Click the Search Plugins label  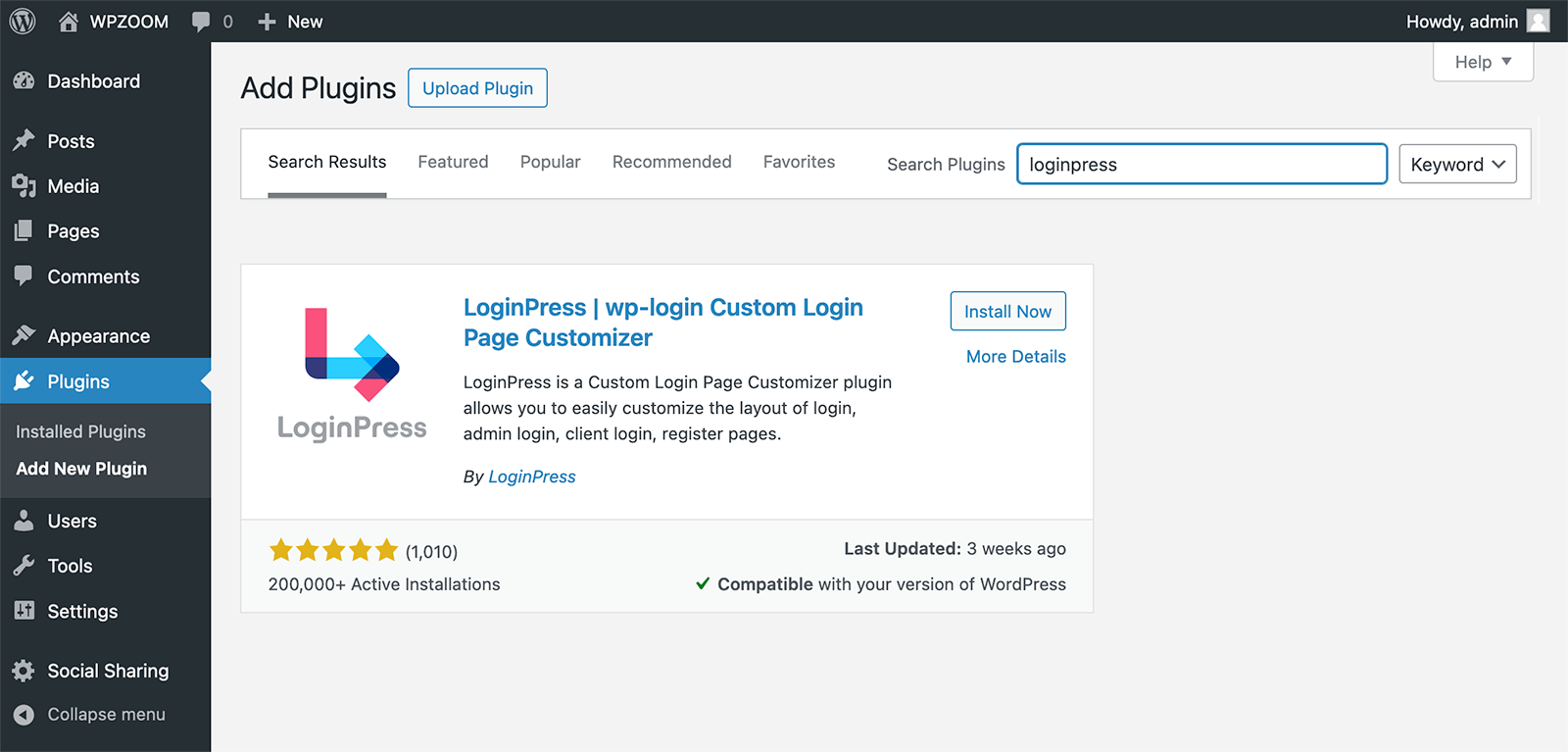[946, 165]
